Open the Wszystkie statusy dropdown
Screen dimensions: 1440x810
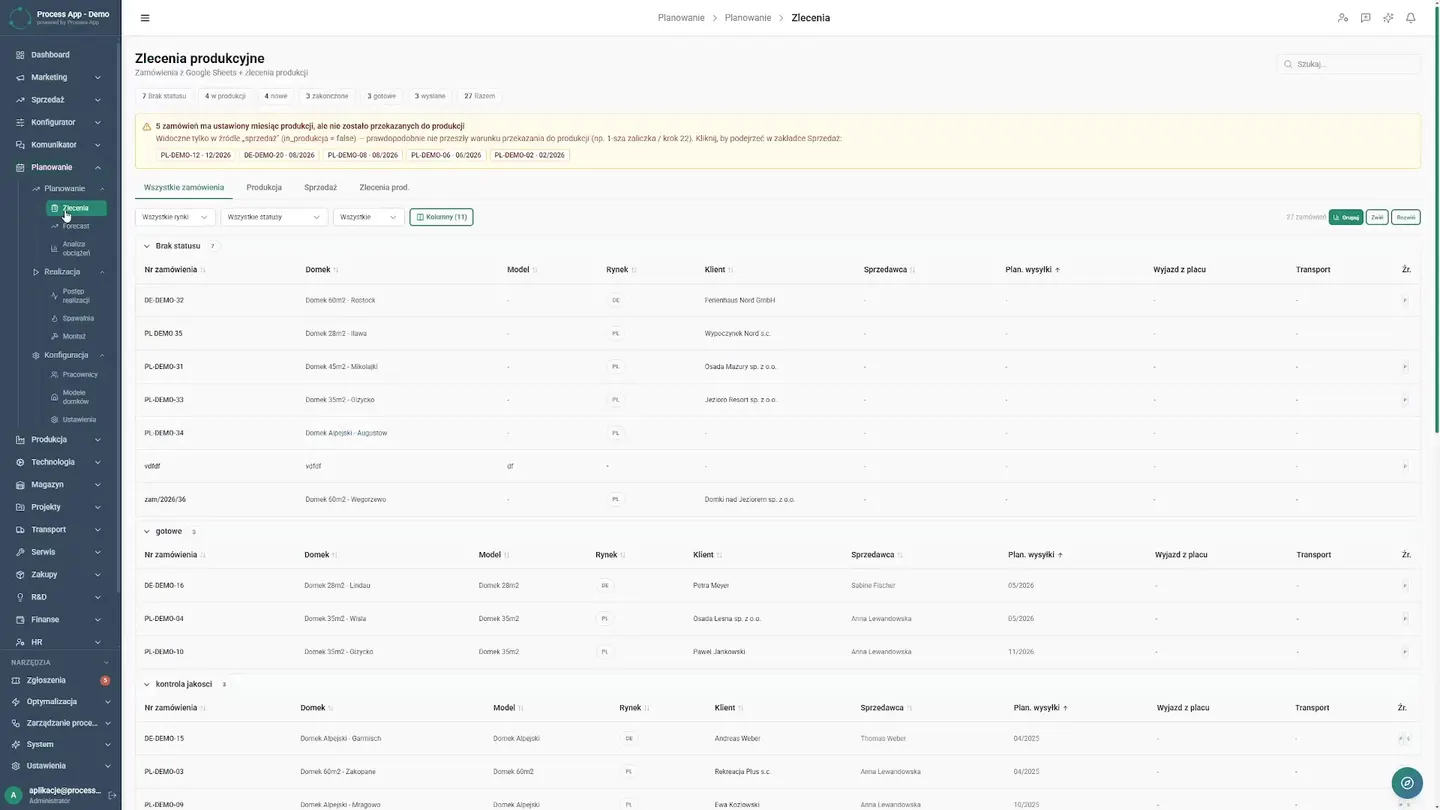[x=274, y=217]
